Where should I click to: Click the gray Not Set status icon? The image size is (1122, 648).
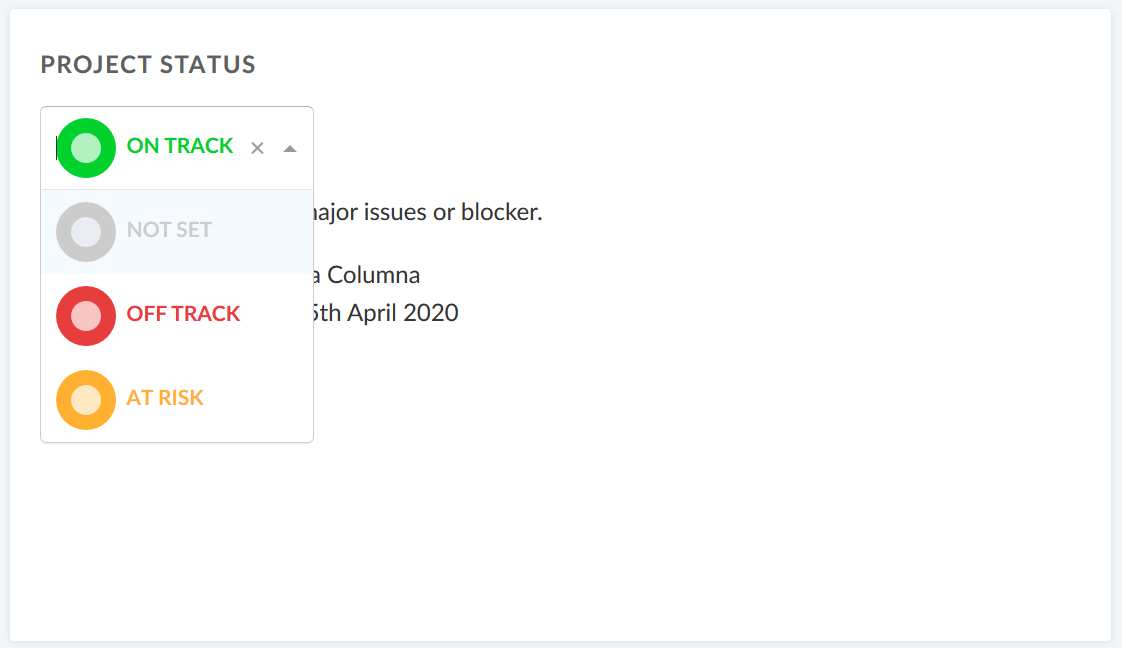(x=86, y=231)
